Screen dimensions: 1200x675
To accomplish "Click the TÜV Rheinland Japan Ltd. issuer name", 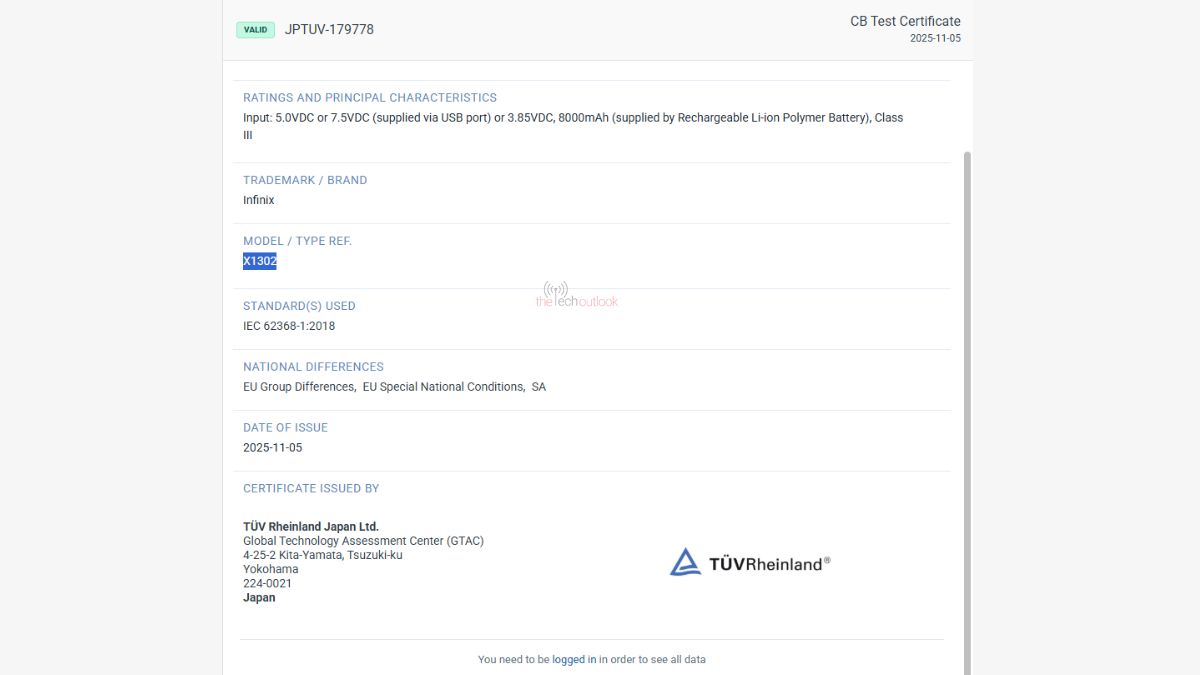I will [310, 527].
